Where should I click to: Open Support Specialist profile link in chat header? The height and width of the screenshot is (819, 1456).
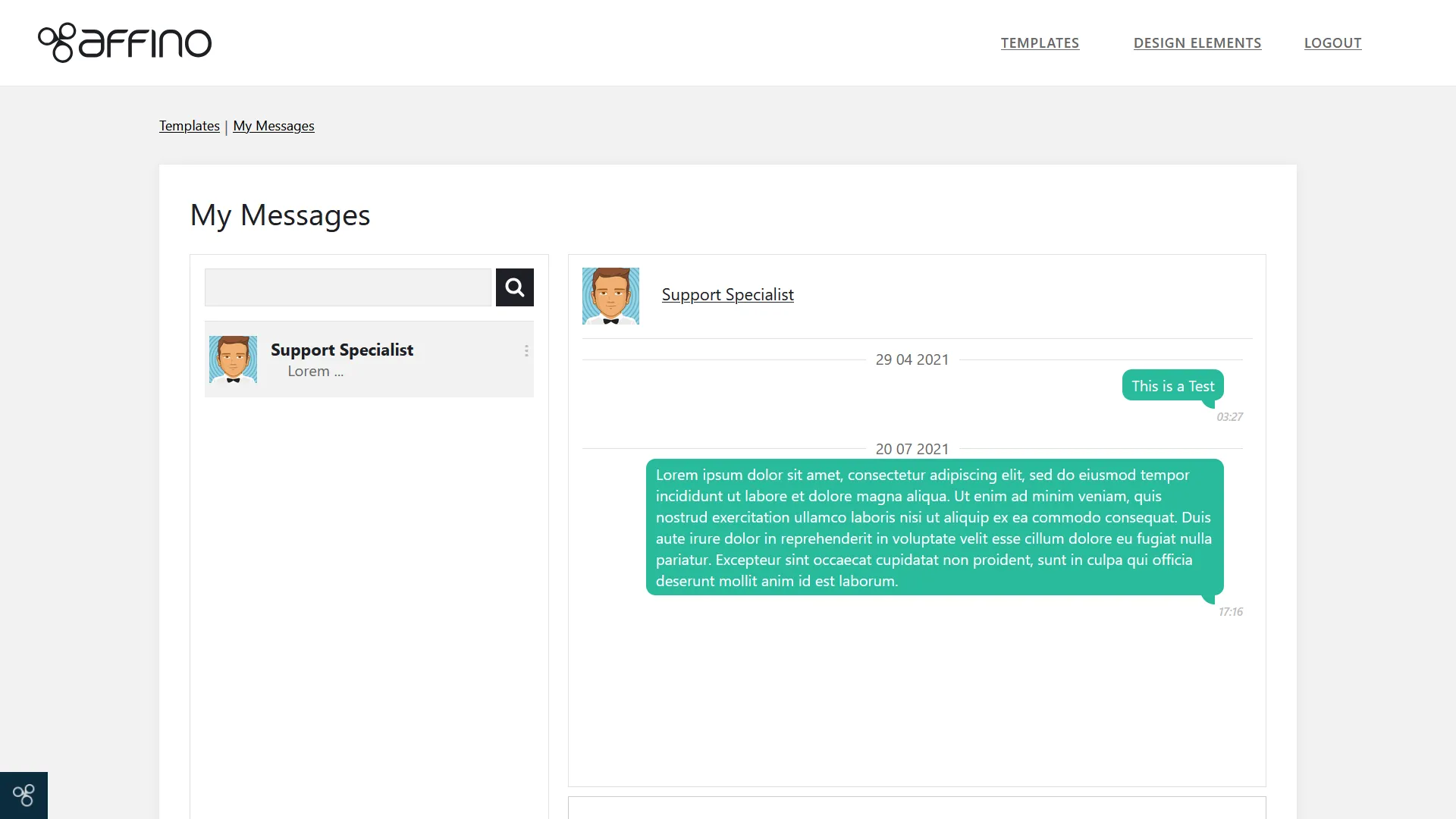coord(727,294)
